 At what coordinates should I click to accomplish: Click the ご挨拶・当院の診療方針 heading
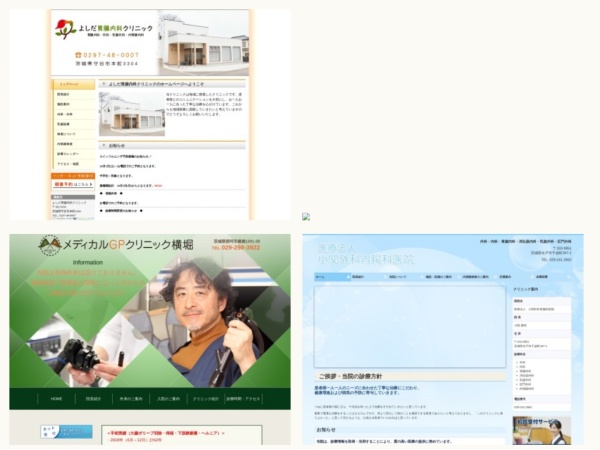tap(350, 377)
